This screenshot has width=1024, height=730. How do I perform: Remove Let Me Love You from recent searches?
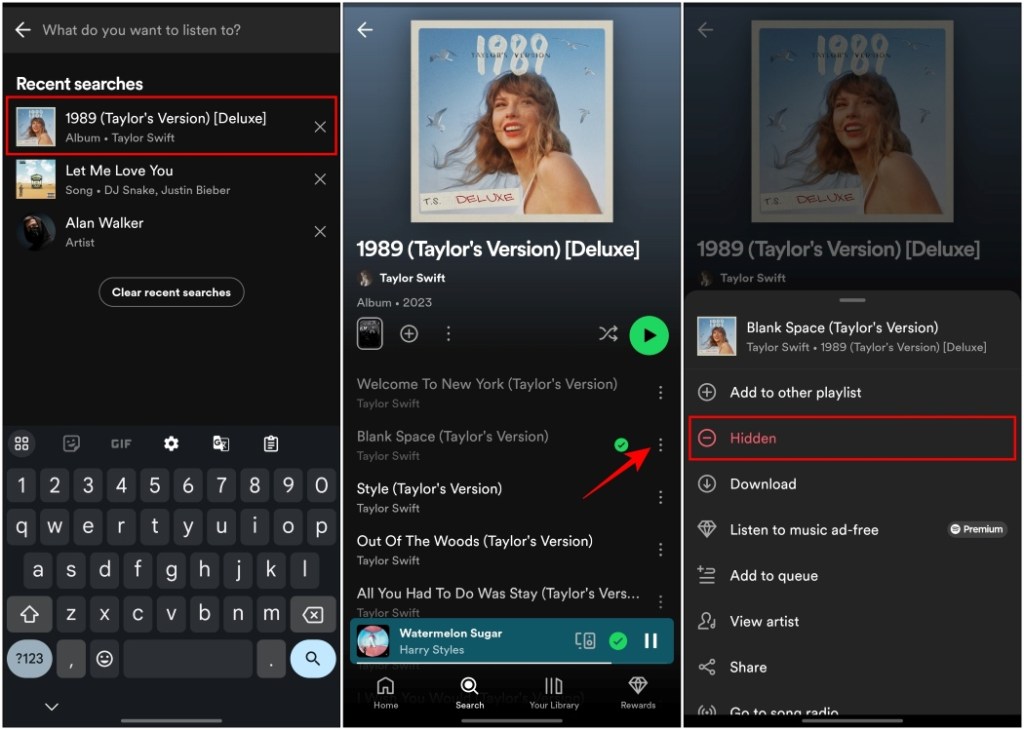click(320, 179)
